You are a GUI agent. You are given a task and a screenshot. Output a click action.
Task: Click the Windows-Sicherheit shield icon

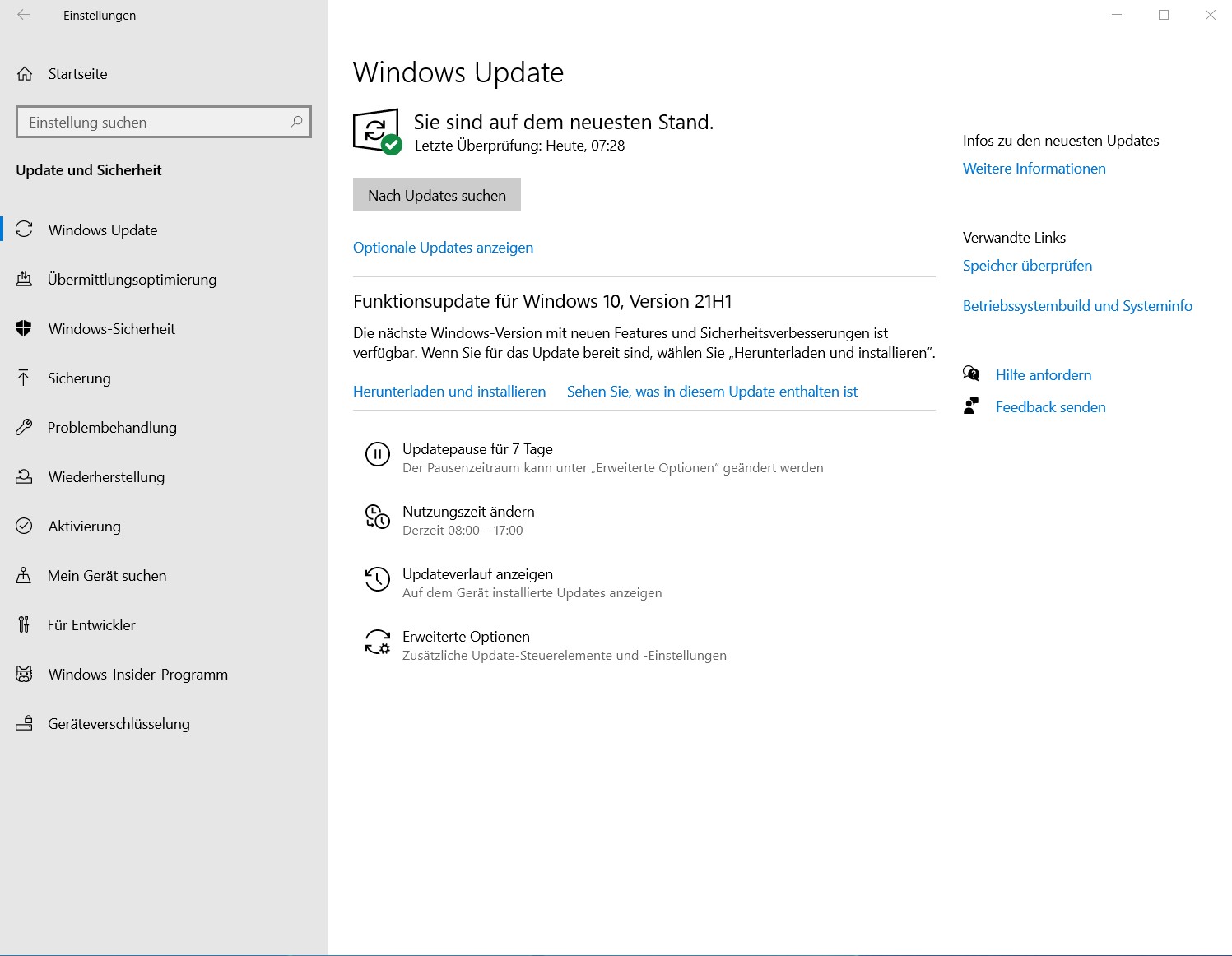(x=24, y=328)
